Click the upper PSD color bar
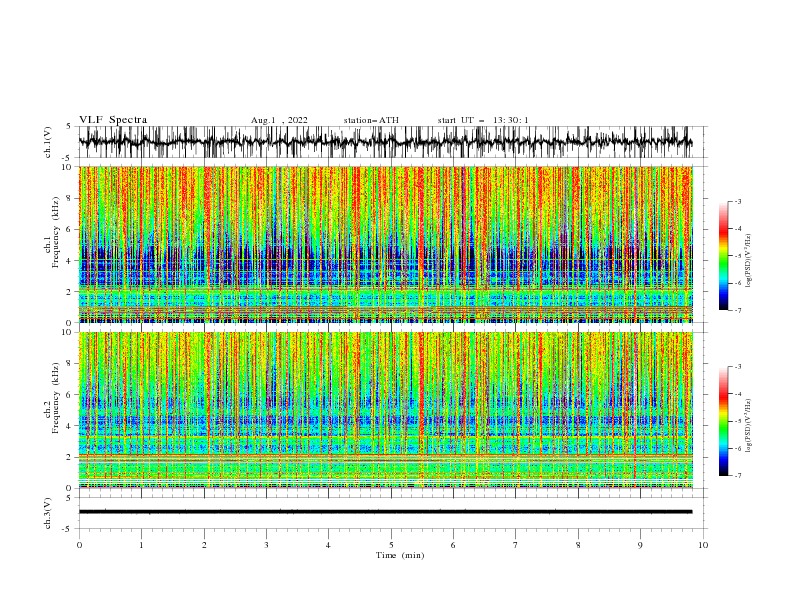 click(x=724, y=256)
